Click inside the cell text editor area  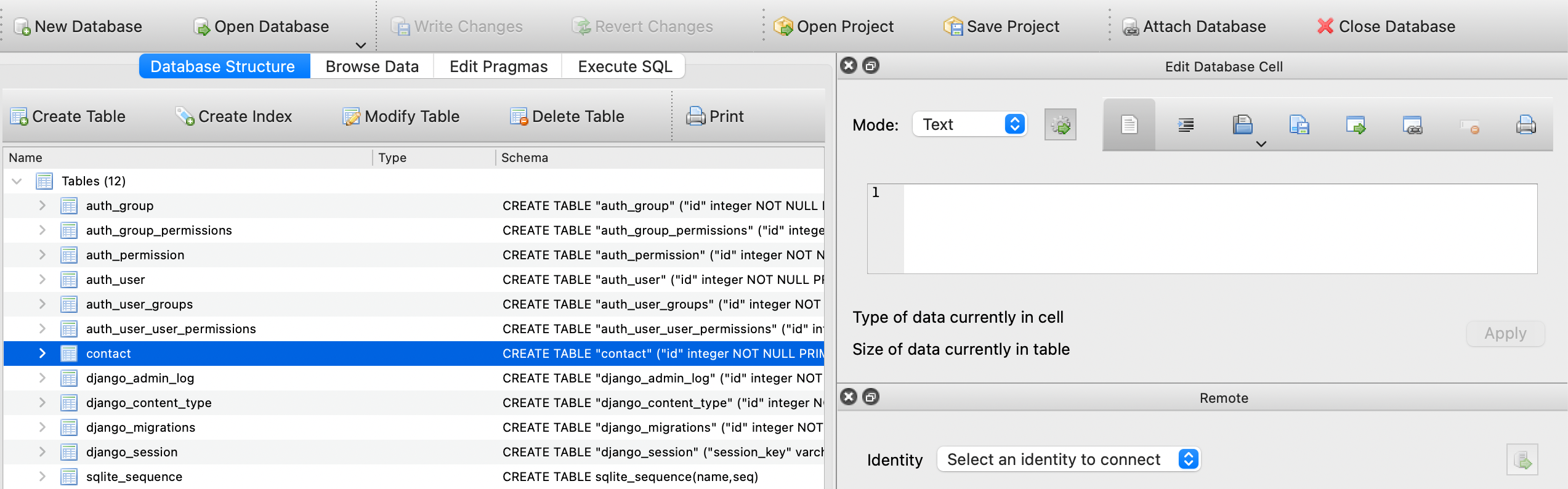point(1220,228)
